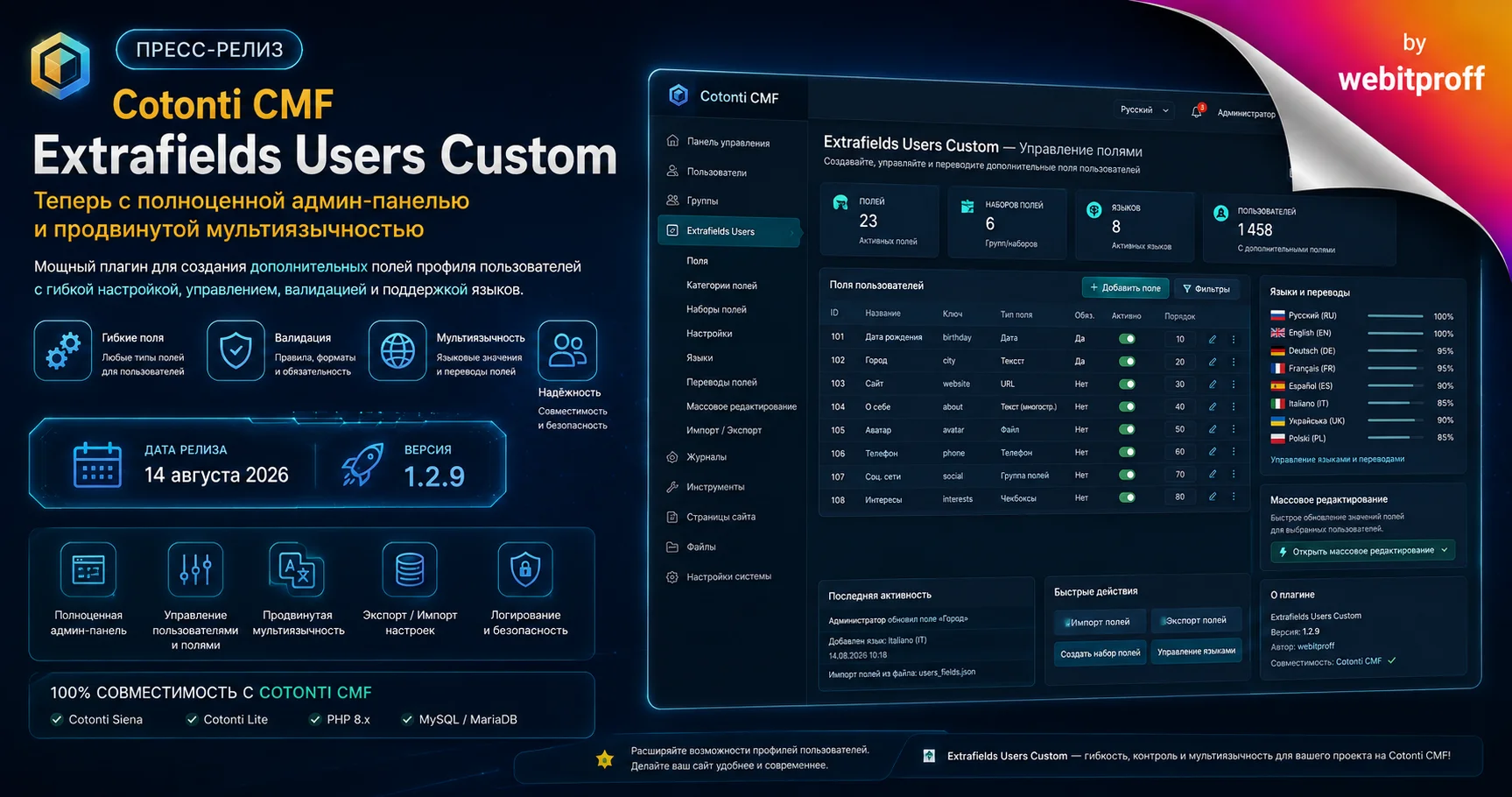Click the Полей stat card icon

point(840,203)
